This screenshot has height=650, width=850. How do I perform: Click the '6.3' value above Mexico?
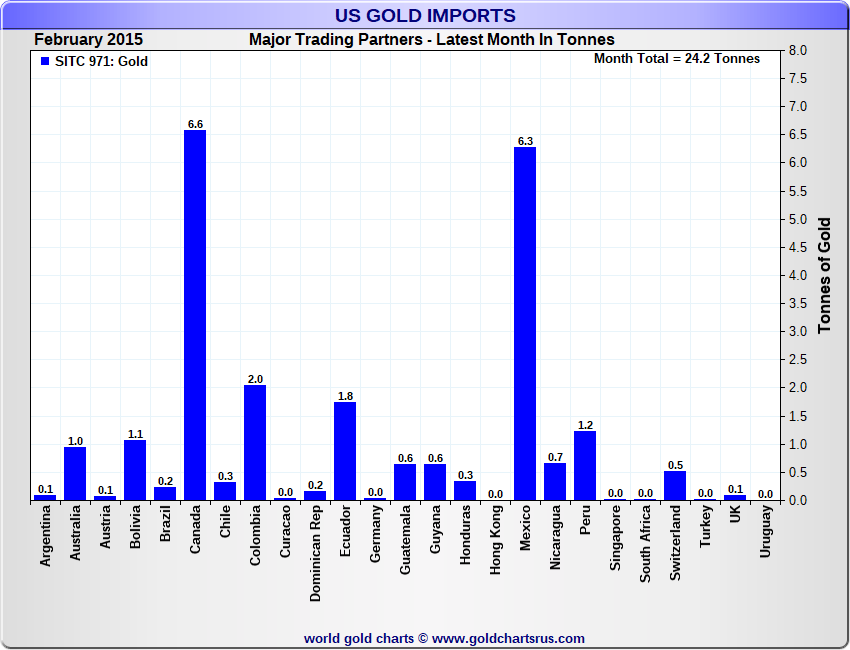tap(525, 141)
